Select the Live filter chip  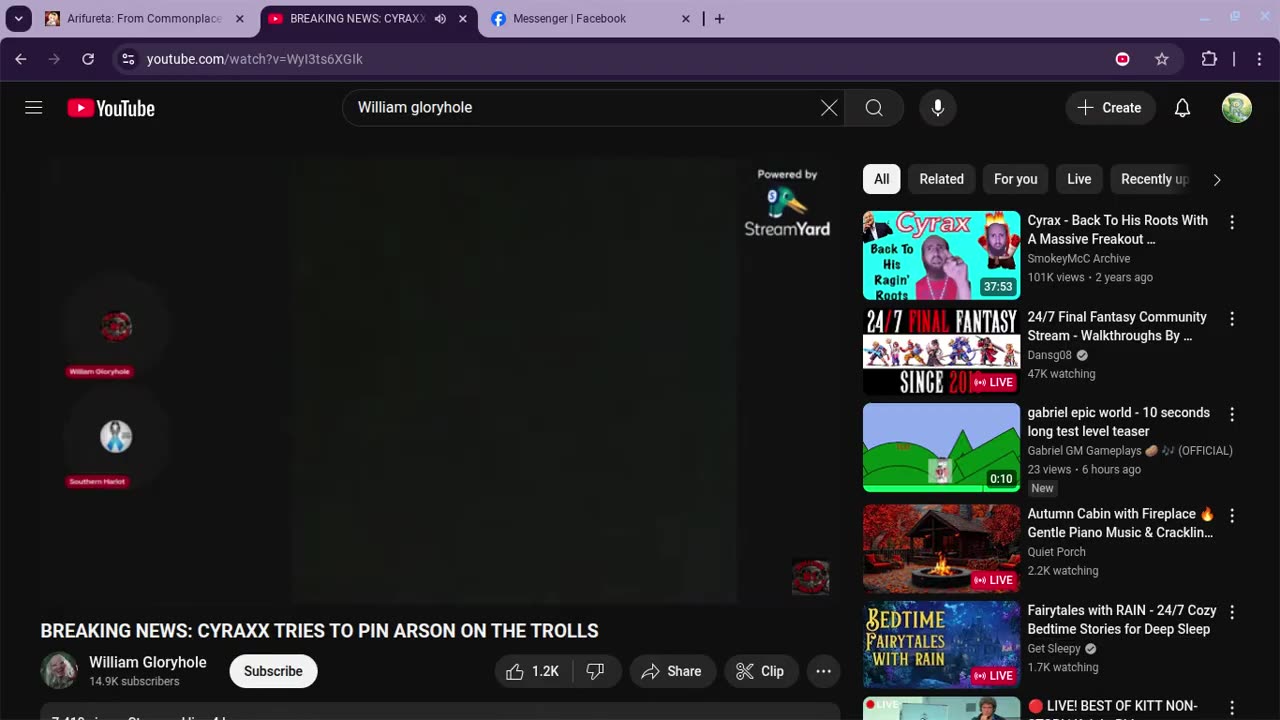click(1079, 179)
